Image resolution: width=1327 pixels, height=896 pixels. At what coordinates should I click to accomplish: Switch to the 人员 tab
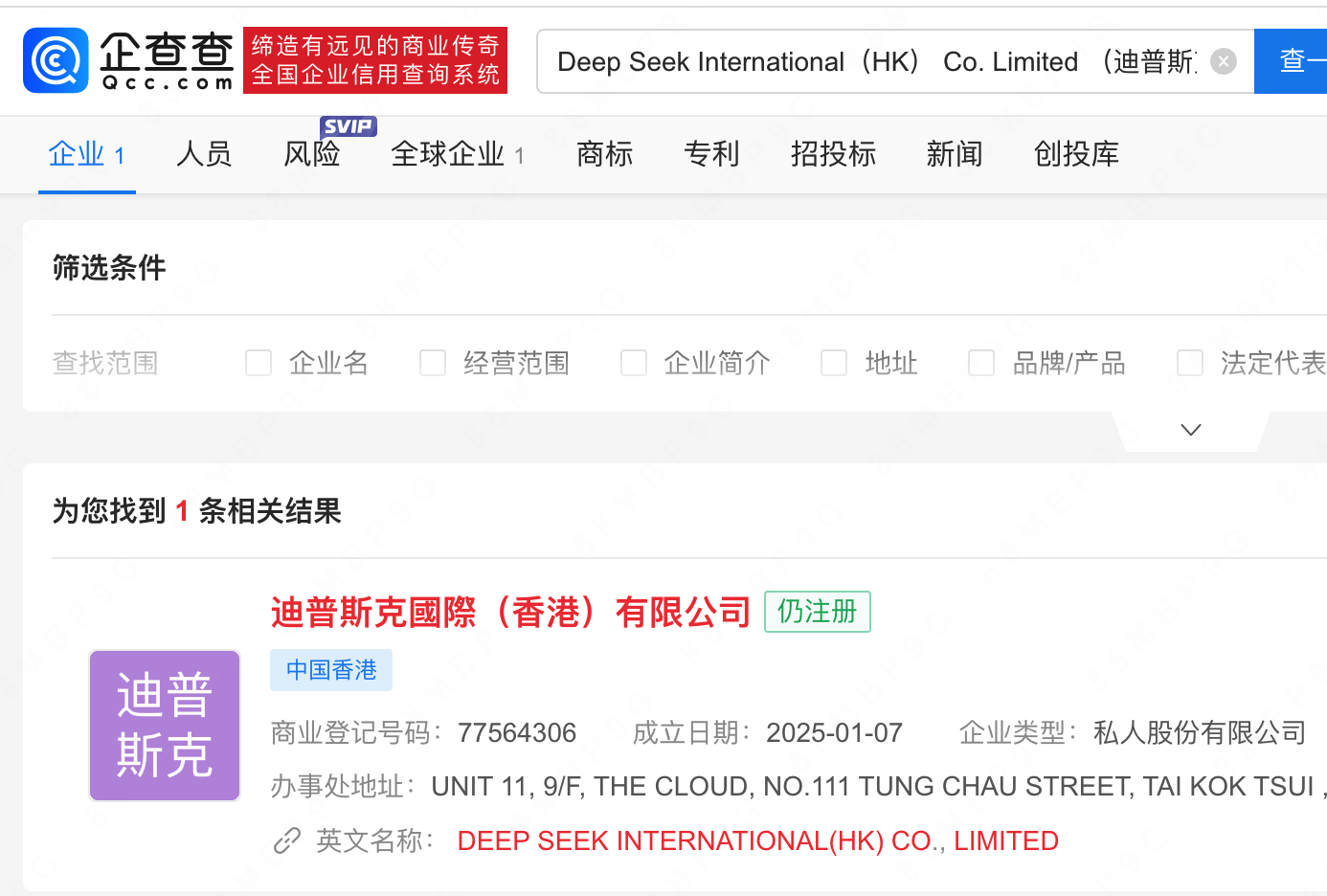[204, 154]
